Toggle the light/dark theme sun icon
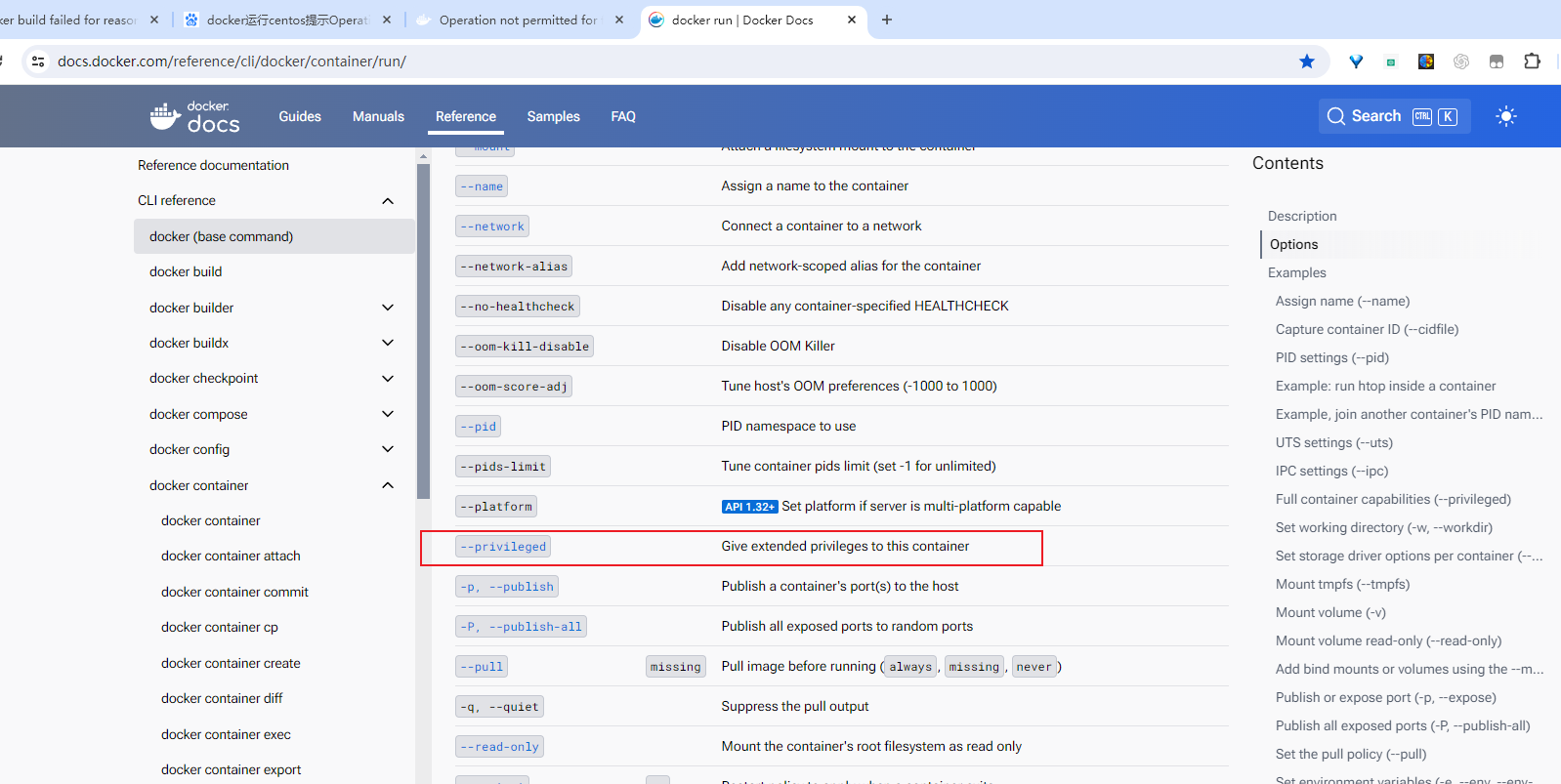The height and width of the screenshot is (784, 1561). (x=1505, y=116)
